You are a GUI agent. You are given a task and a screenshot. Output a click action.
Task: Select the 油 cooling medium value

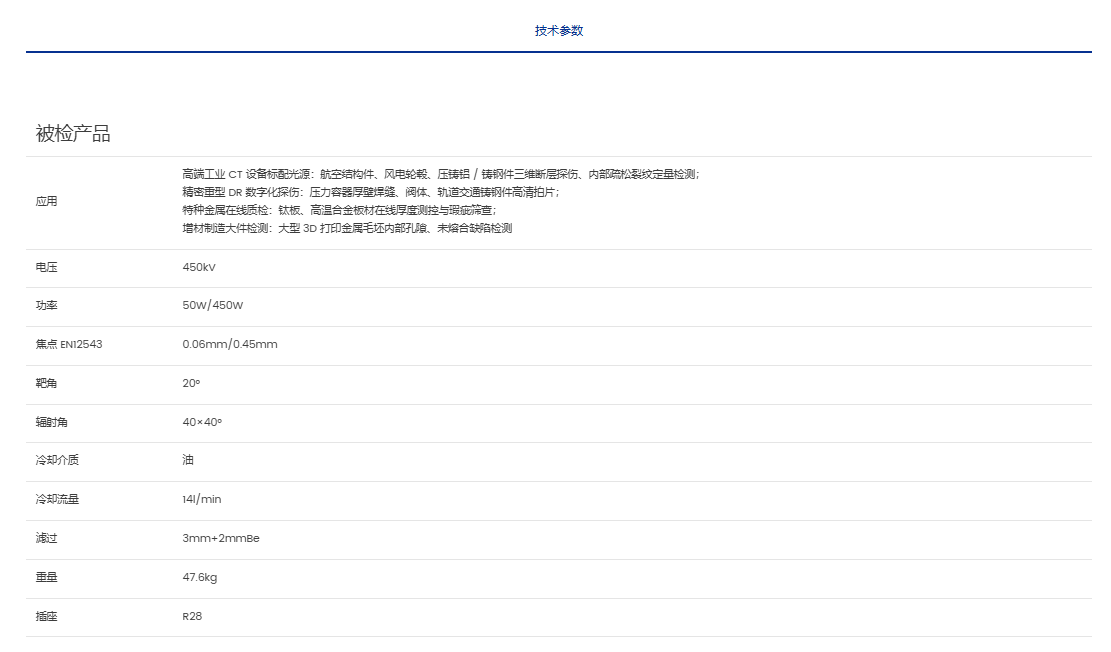point(188,460)
